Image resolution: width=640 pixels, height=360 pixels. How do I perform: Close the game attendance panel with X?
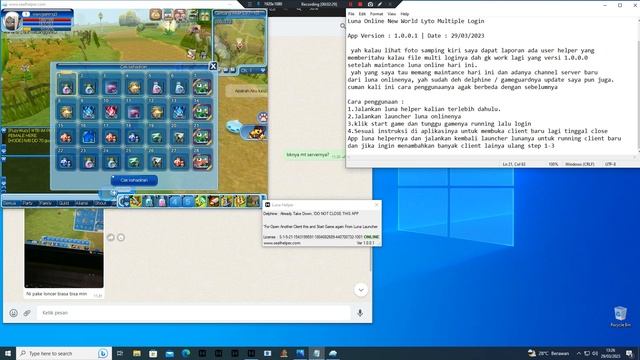213,66
